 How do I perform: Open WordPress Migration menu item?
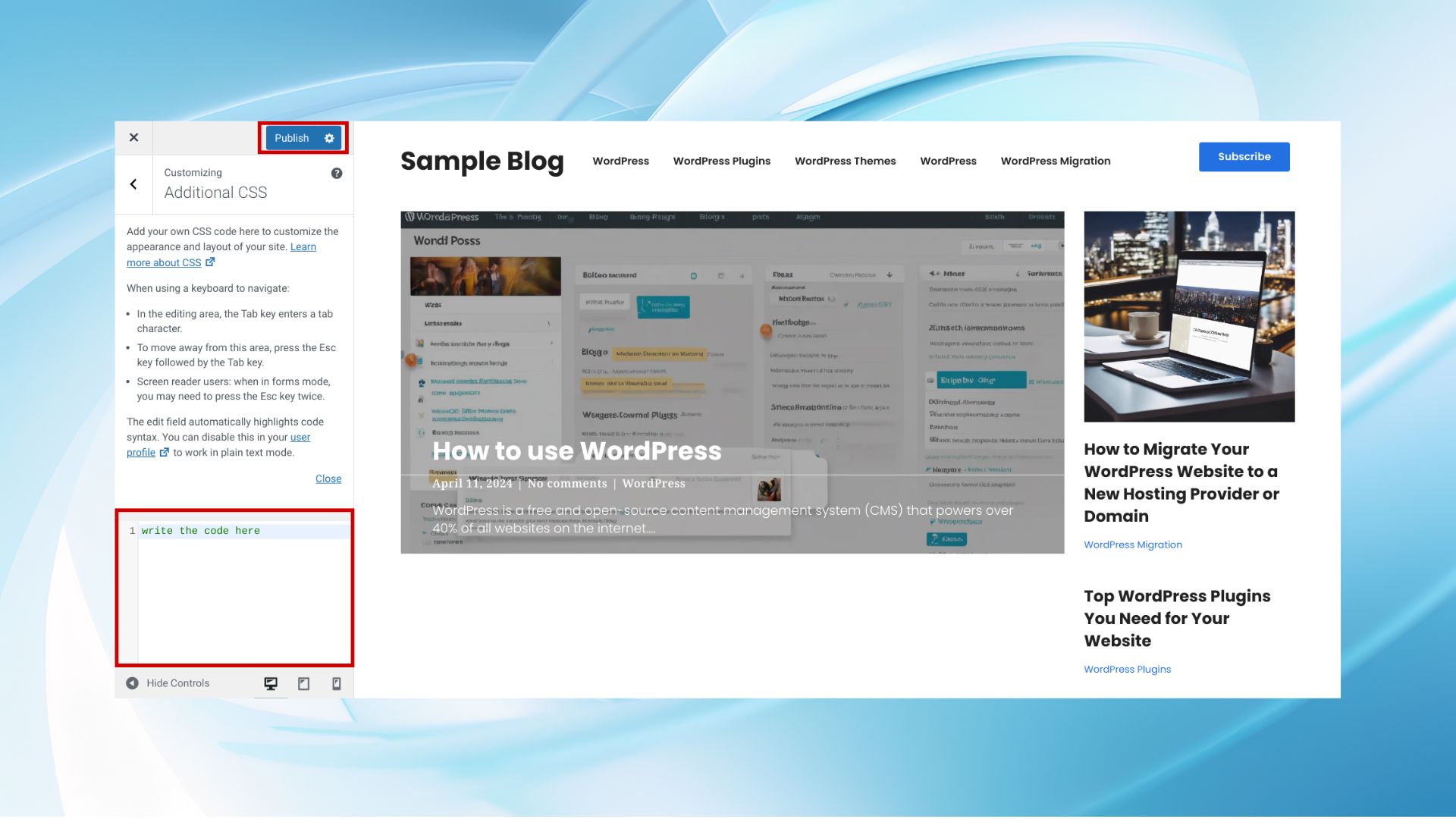click(x=1055, y=161)
